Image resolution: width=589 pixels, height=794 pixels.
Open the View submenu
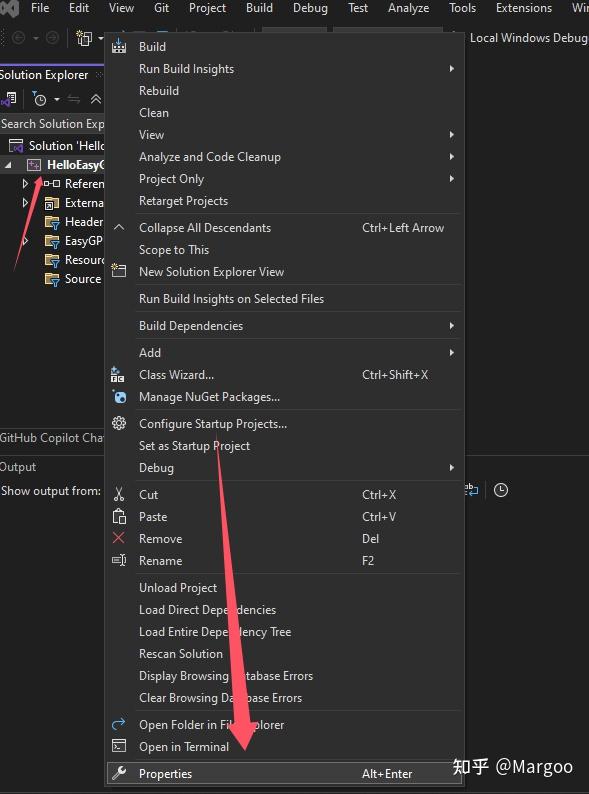(451, 134)
